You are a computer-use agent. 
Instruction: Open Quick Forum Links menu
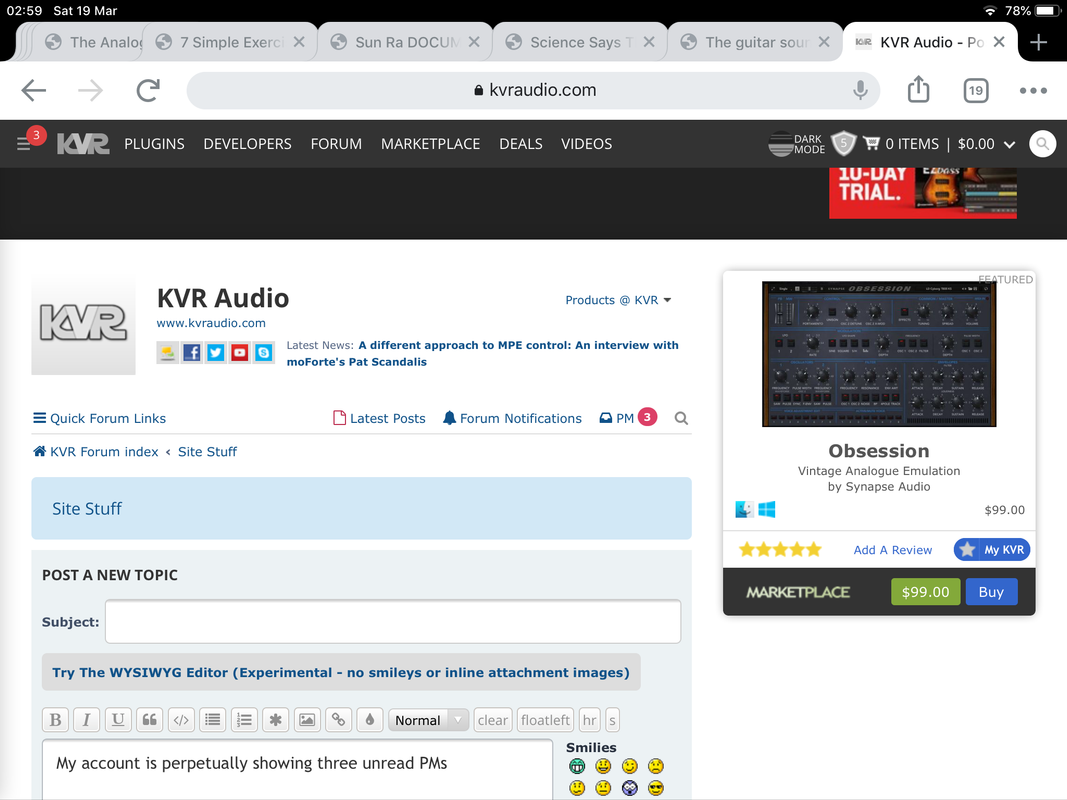point(99,418)
